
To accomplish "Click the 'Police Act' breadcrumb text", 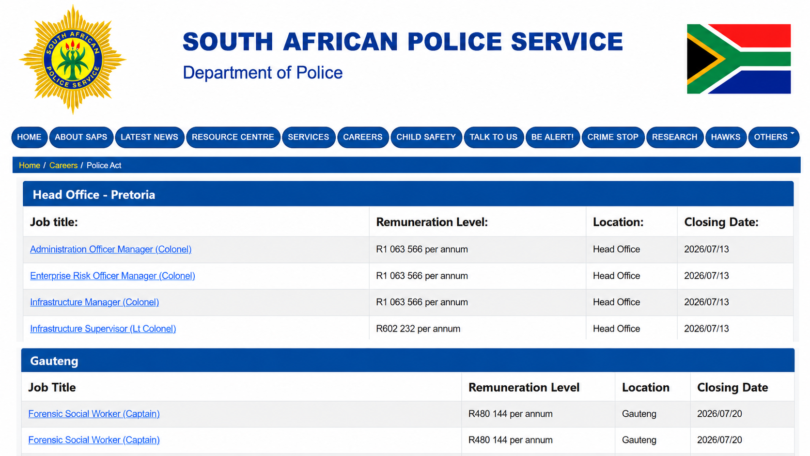I will pos(104,165).
